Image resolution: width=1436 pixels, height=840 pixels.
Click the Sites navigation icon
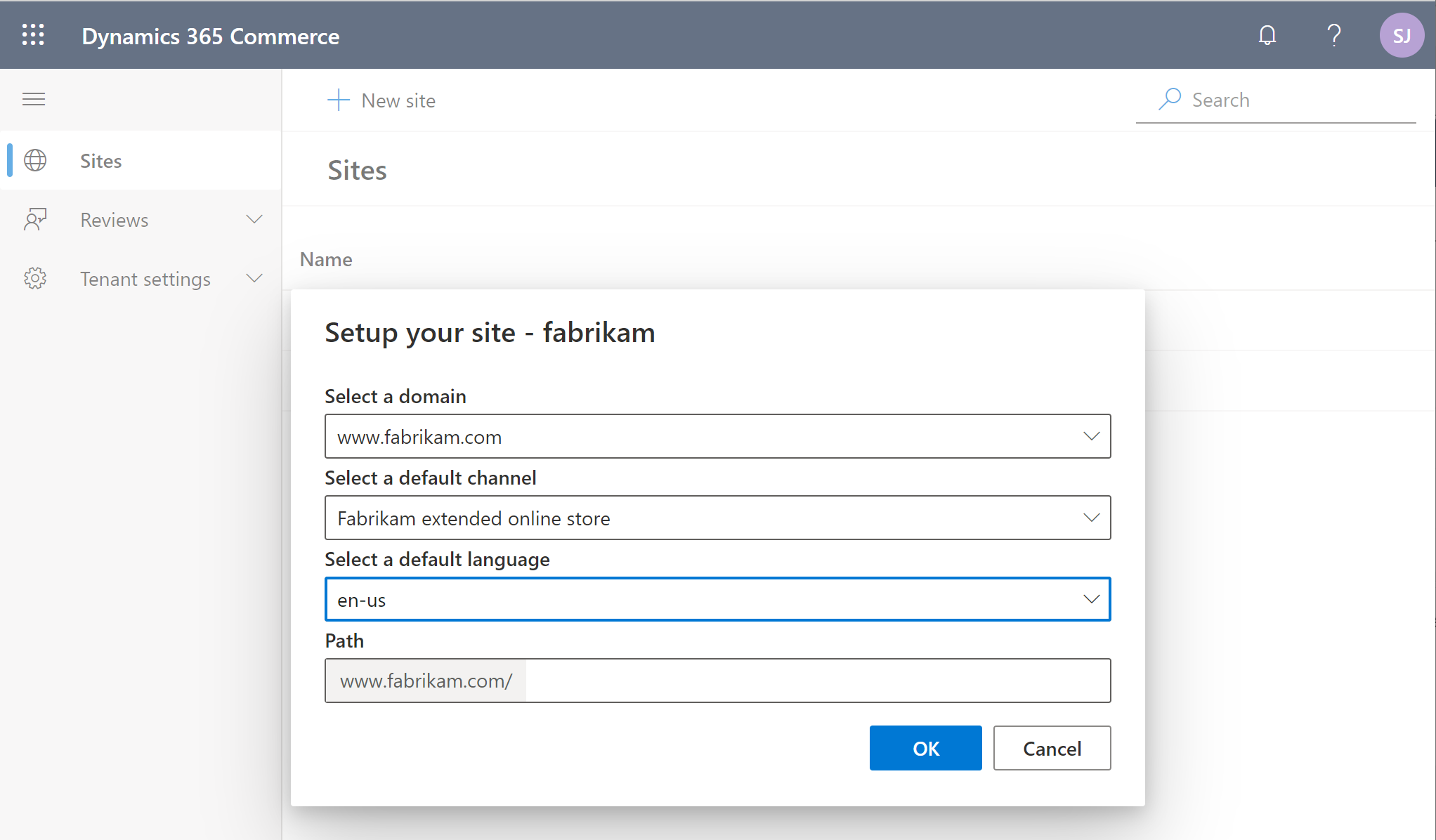click(x=35, y=159)
